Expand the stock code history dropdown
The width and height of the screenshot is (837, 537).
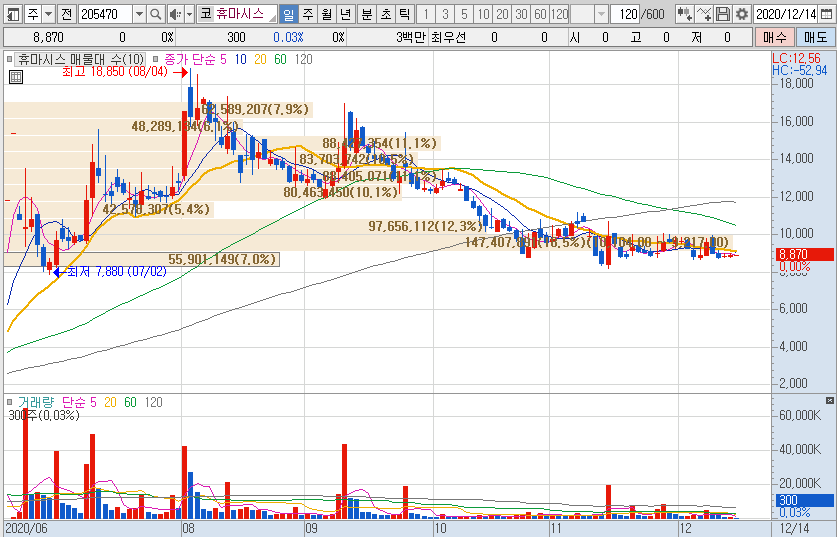tap(139, 14)
